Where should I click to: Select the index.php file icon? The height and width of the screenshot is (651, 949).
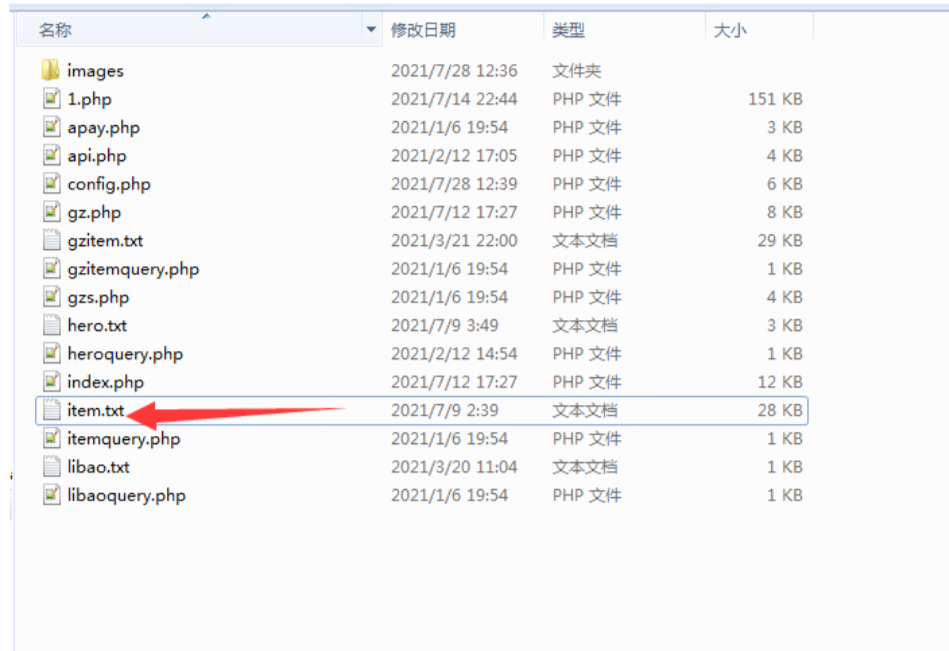[x=51, y=382]
